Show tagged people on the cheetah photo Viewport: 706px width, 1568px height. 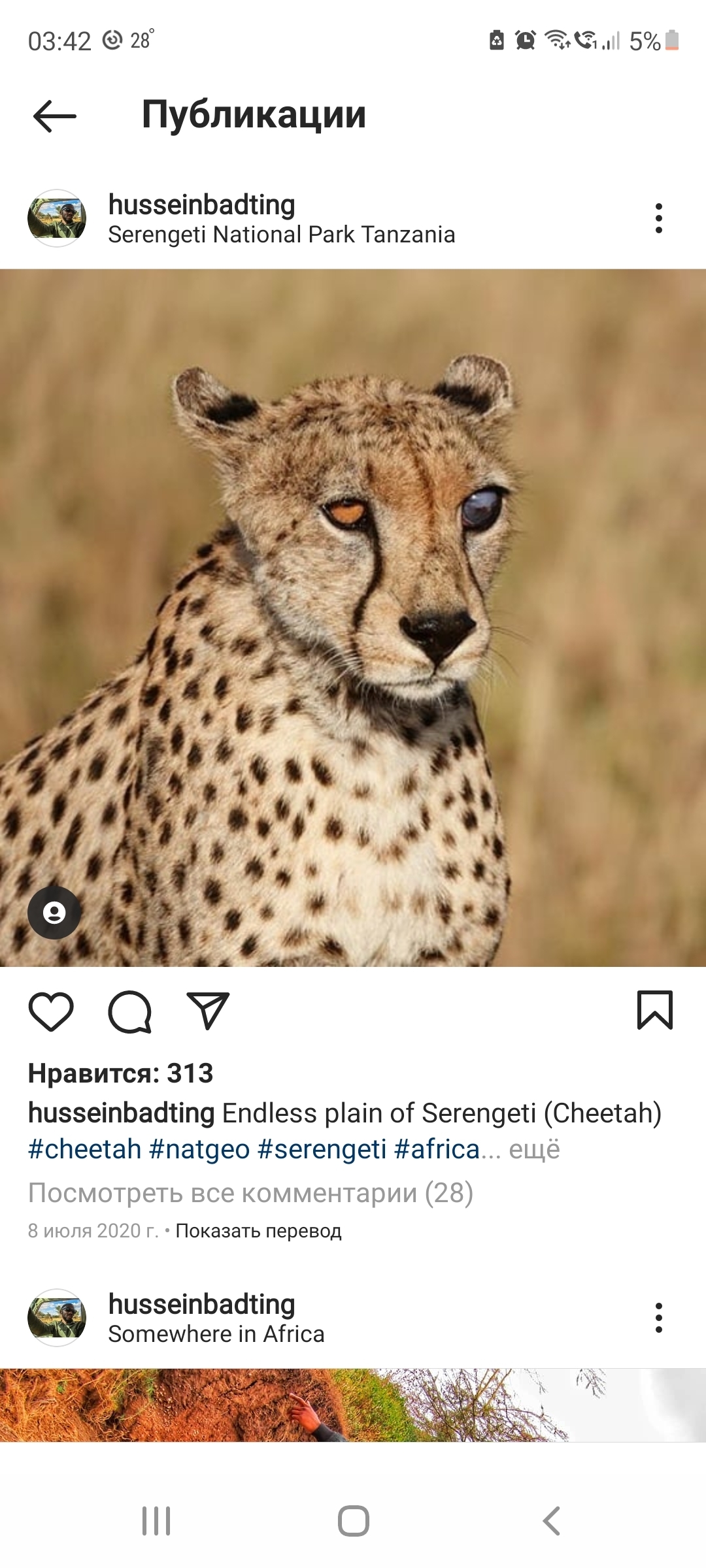54,913
